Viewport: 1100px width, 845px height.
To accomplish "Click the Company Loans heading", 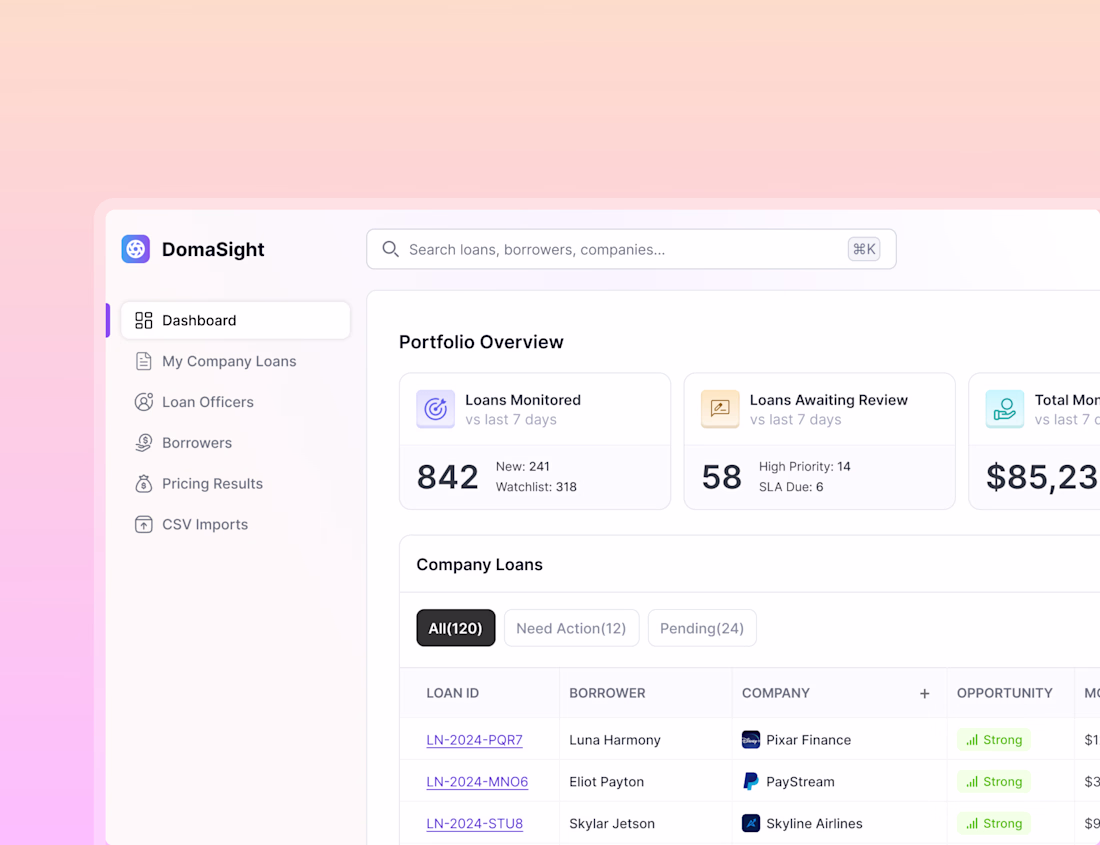I will [479, 565].
